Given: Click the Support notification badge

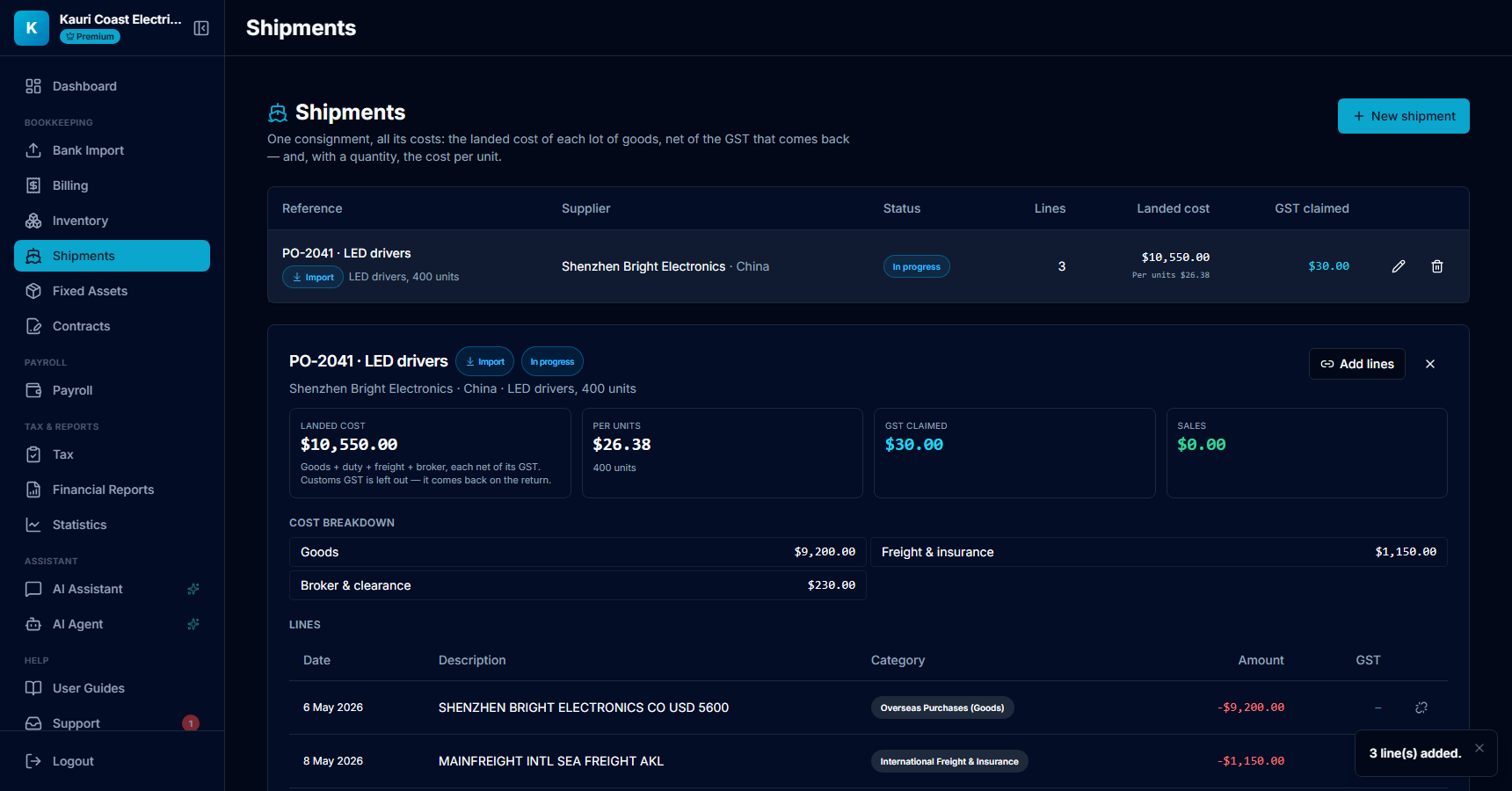Looking at the screenshot, I should click(x=191, y=723).
